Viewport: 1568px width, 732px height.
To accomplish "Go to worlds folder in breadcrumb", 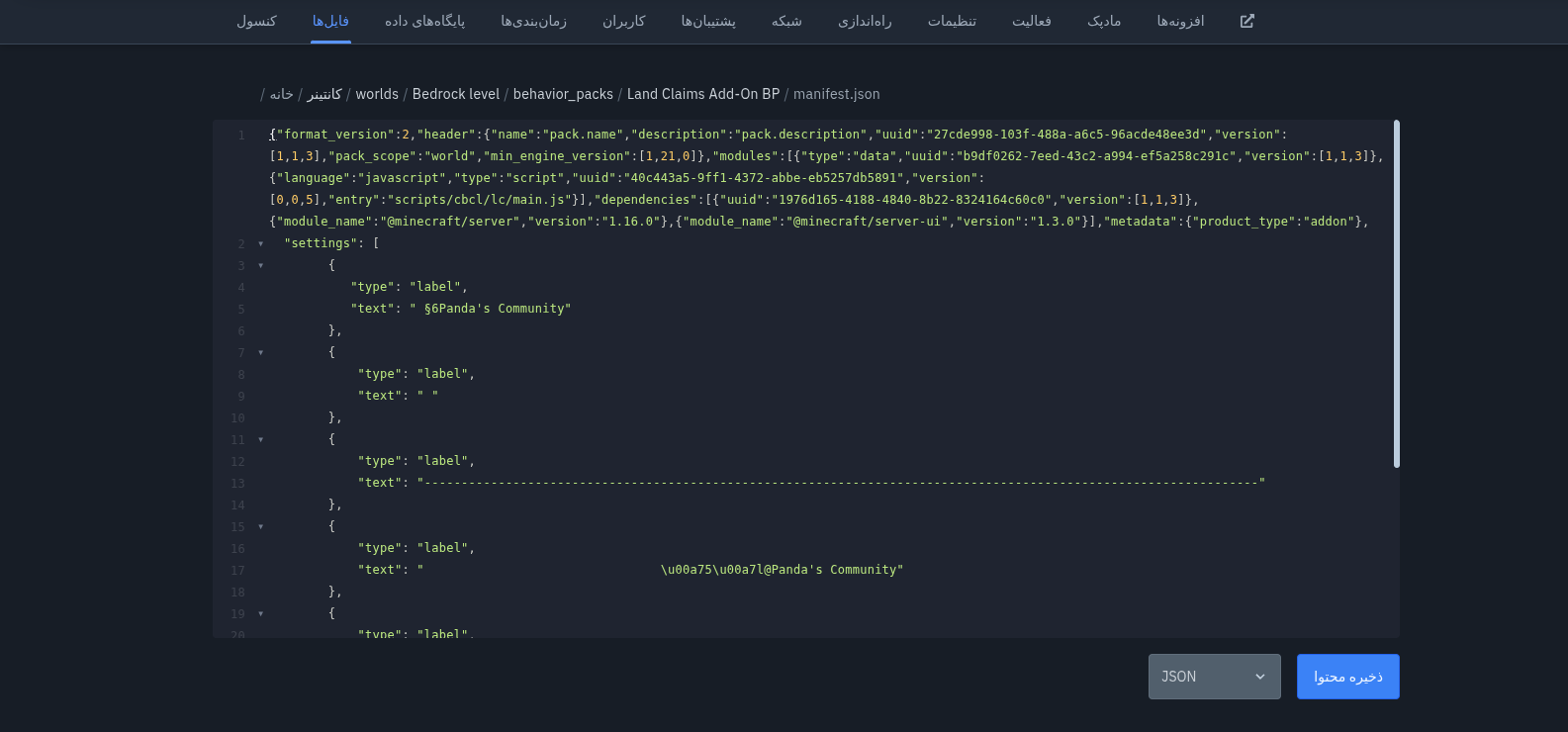I will [377, 94].
